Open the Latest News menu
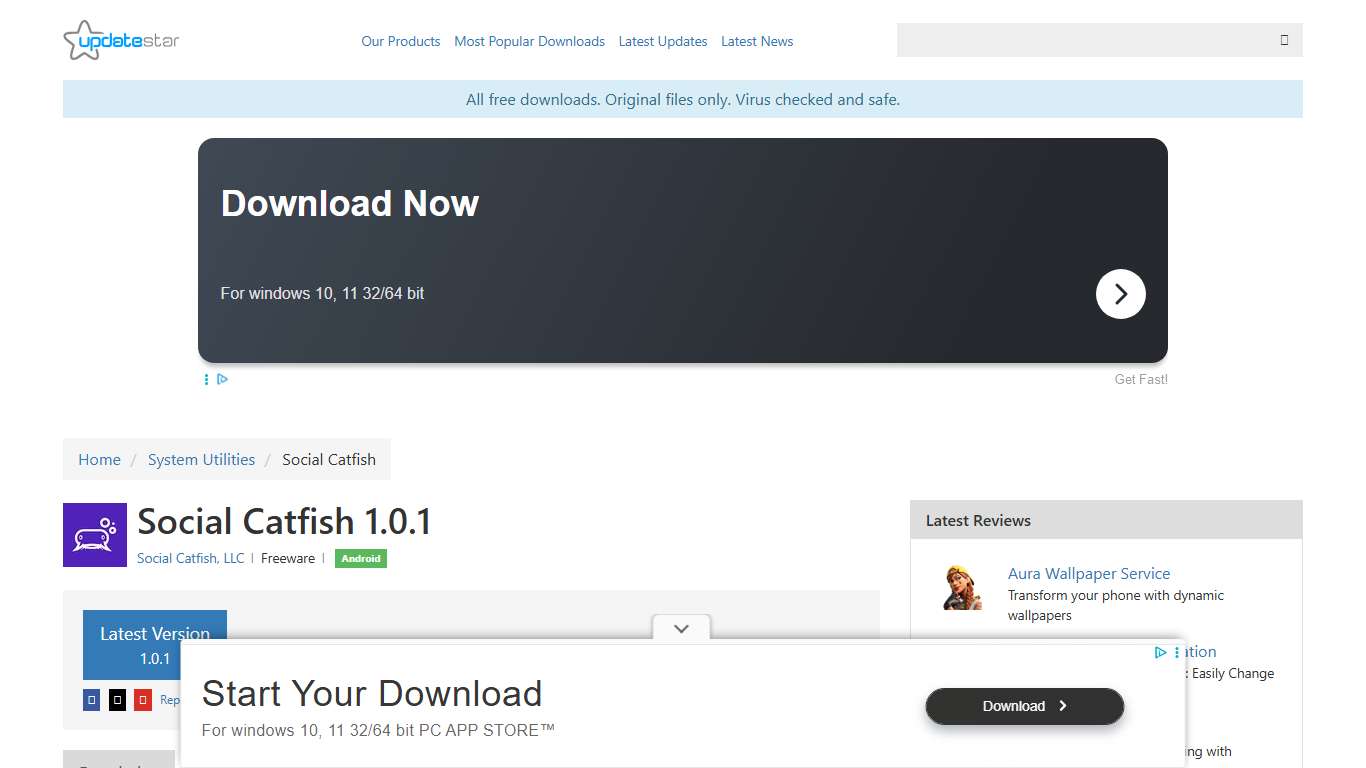1366x768 pixels. pos(757,41)
